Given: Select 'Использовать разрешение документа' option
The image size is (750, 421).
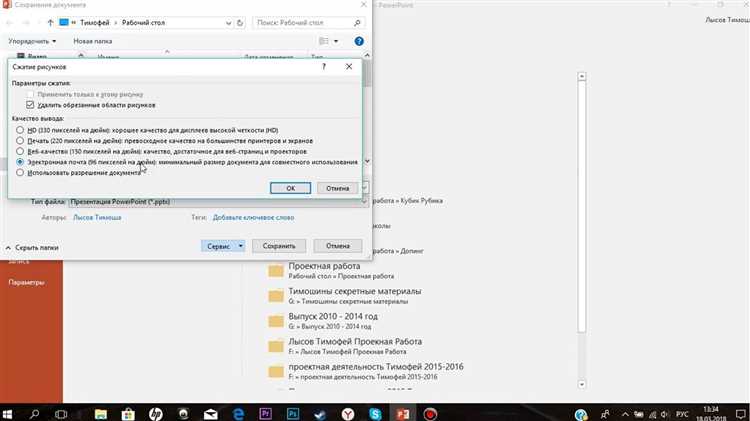Looking at the screenshot, I should coord(20,173).
